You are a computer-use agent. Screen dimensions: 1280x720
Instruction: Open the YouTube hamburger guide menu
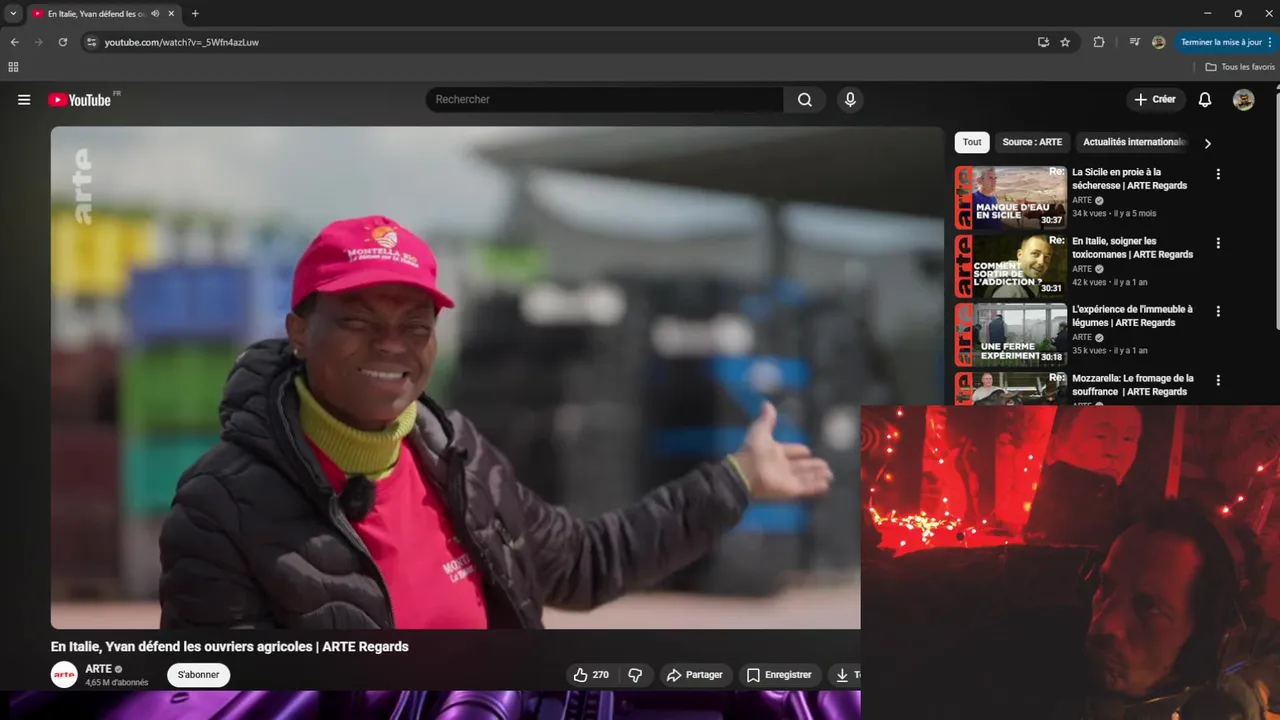pyautogui.click(x=24, y=100)
